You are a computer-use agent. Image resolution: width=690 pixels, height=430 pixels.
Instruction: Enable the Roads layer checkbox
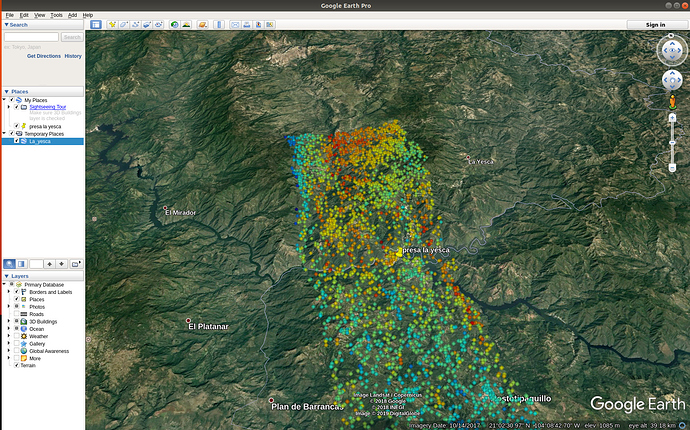point(17,314)
